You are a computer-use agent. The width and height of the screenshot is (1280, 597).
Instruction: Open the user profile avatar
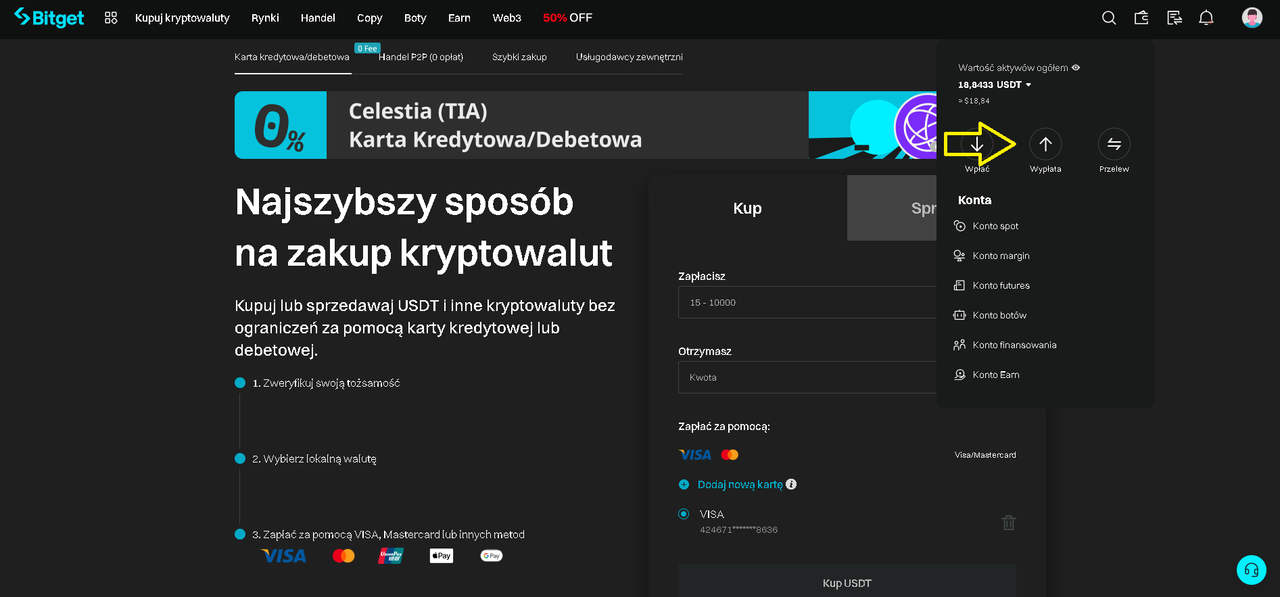click(x=1252, y=18)
